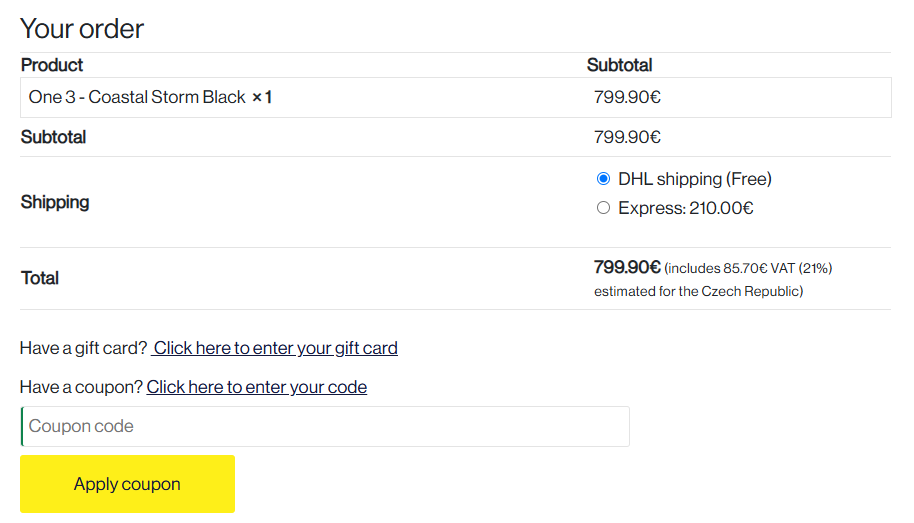
Task: Click the Subtotal column header
Action: (x=619, y=65)
